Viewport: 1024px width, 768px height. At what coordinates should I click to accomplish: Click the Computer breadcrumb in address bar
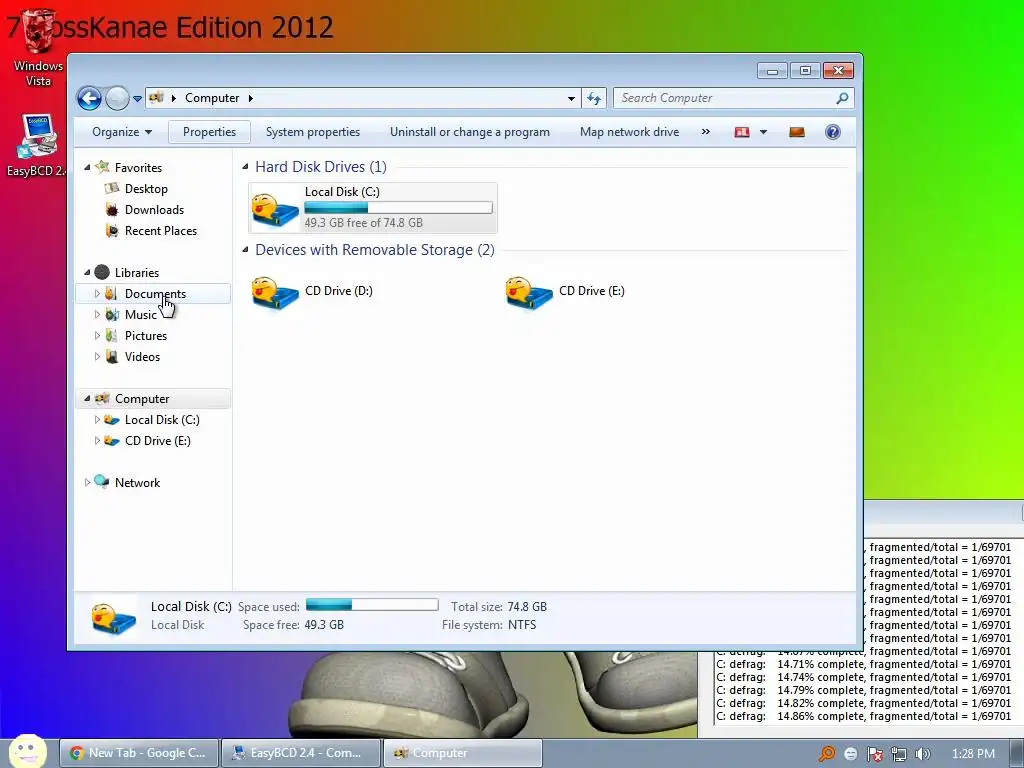coord(212,98)
